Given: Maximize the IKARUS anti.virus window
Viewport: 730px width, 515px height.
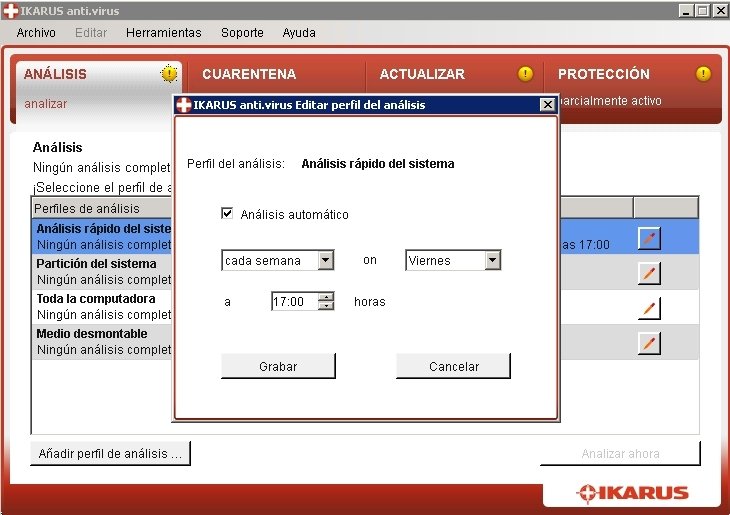Looking at the screenshot, I should coord(703,10).
